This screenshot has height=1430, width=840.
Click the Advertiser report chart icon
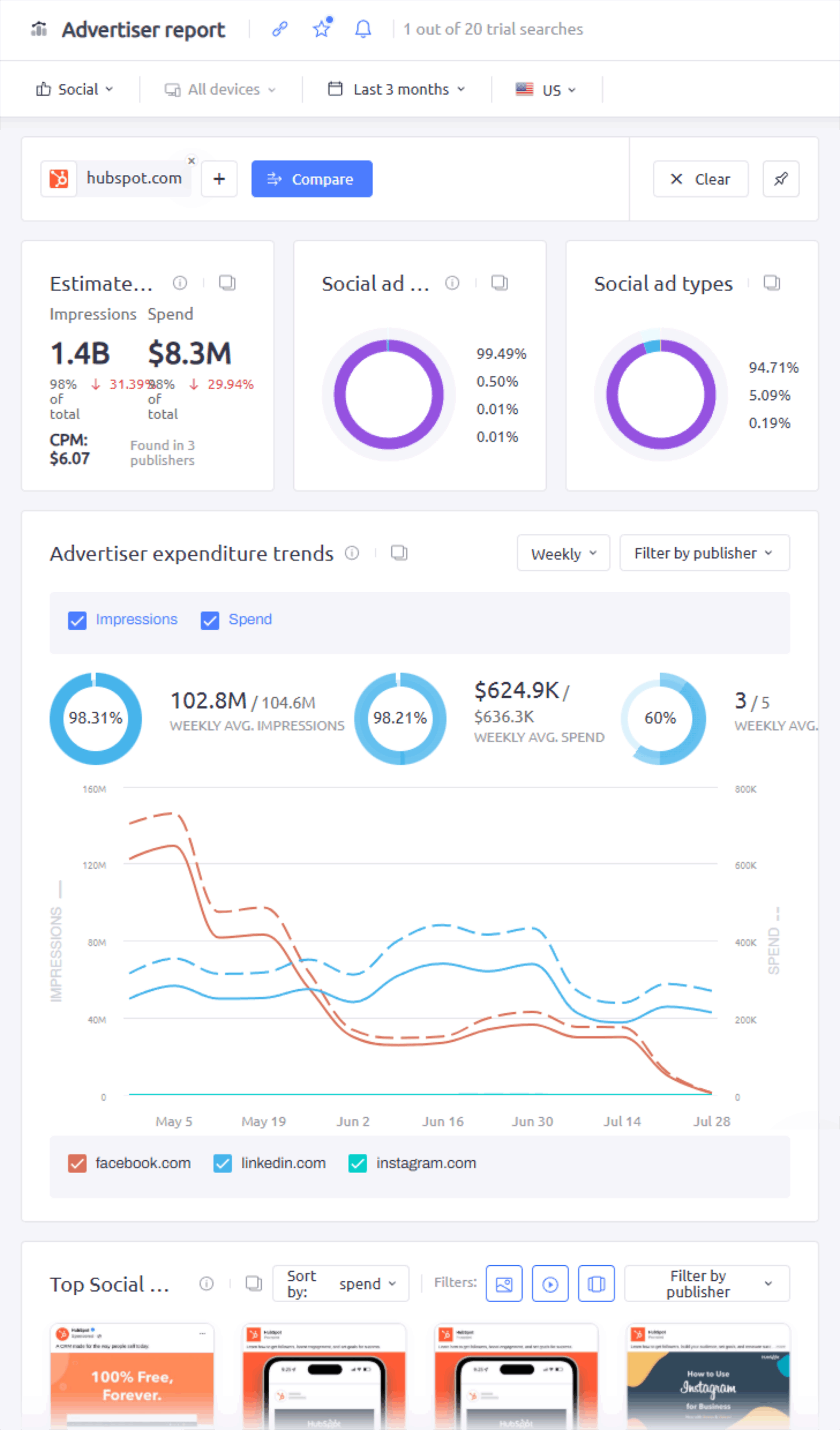point(39,28)
